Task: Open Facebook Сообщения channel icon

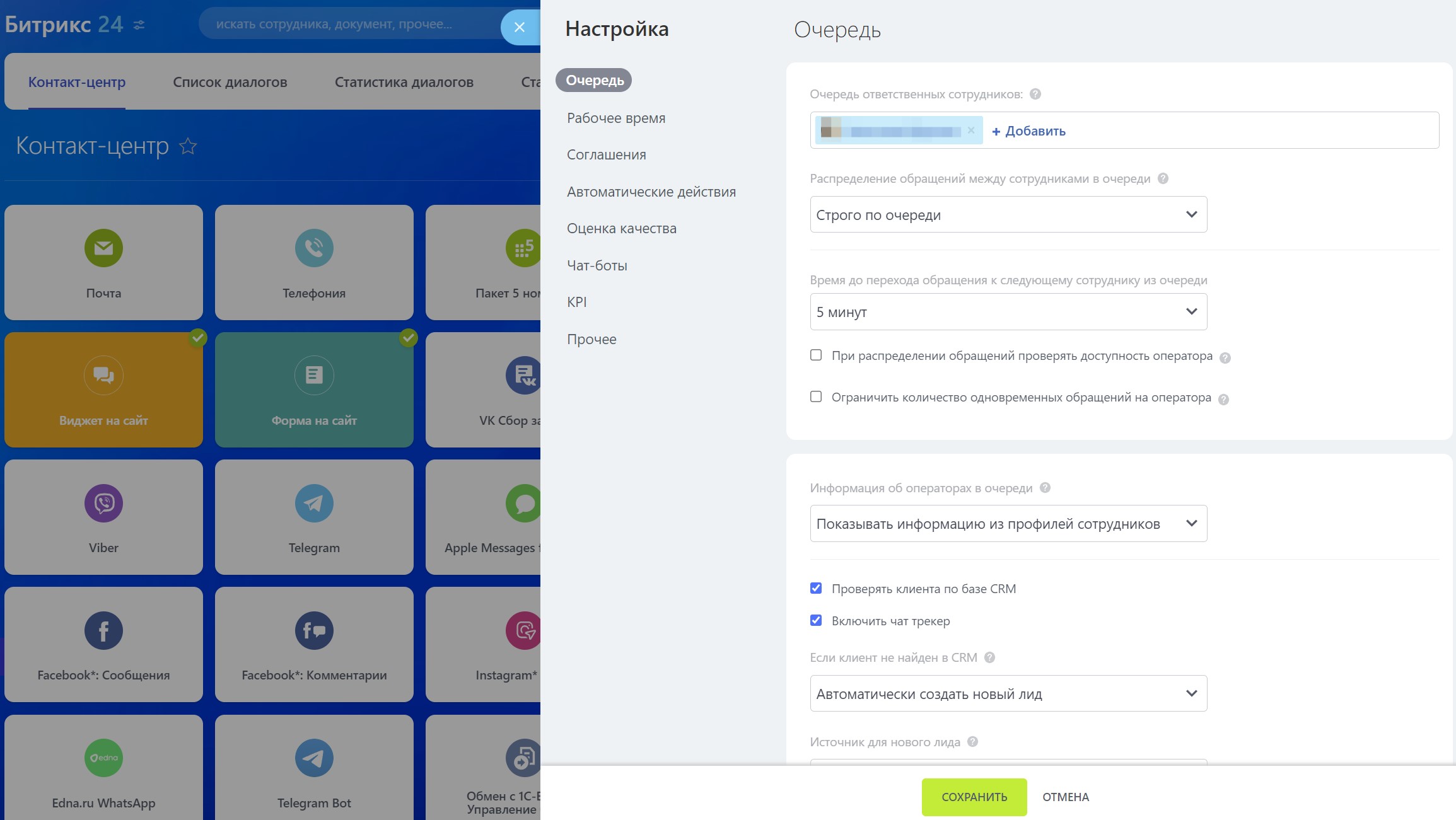Action: (x=103, y=630)
